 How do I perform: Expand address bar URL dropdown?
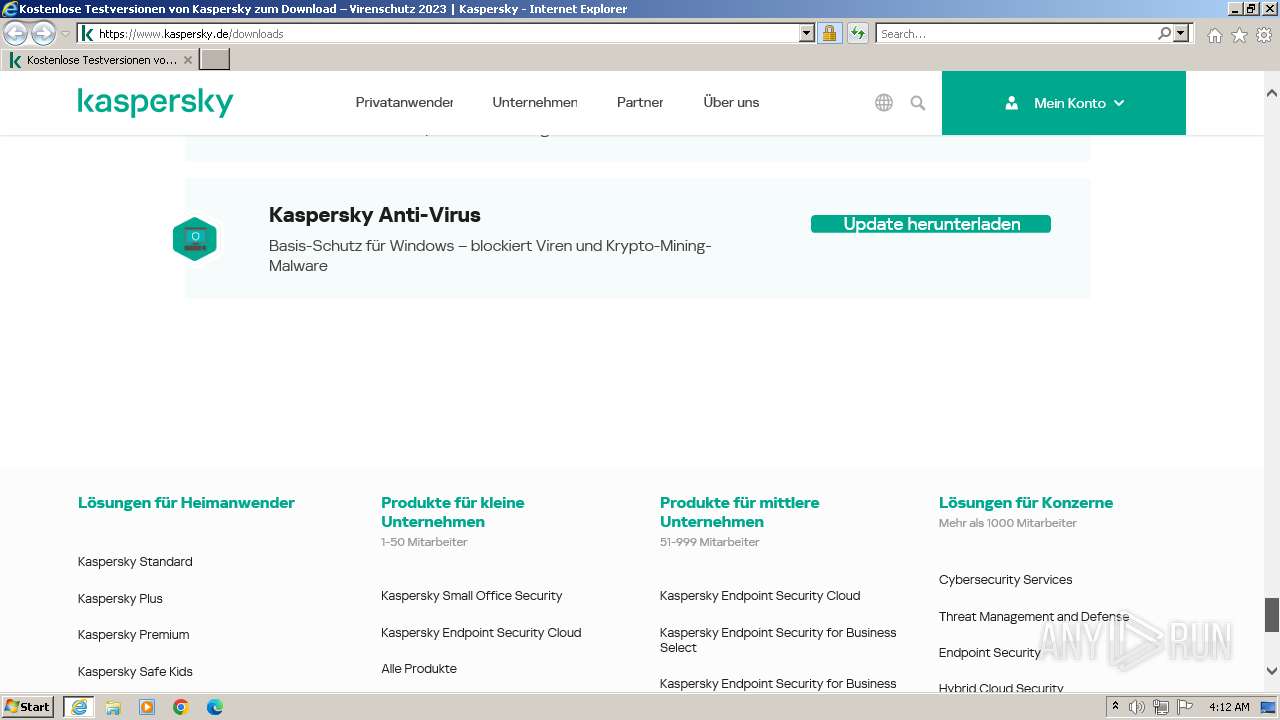[x=807, y=33]
